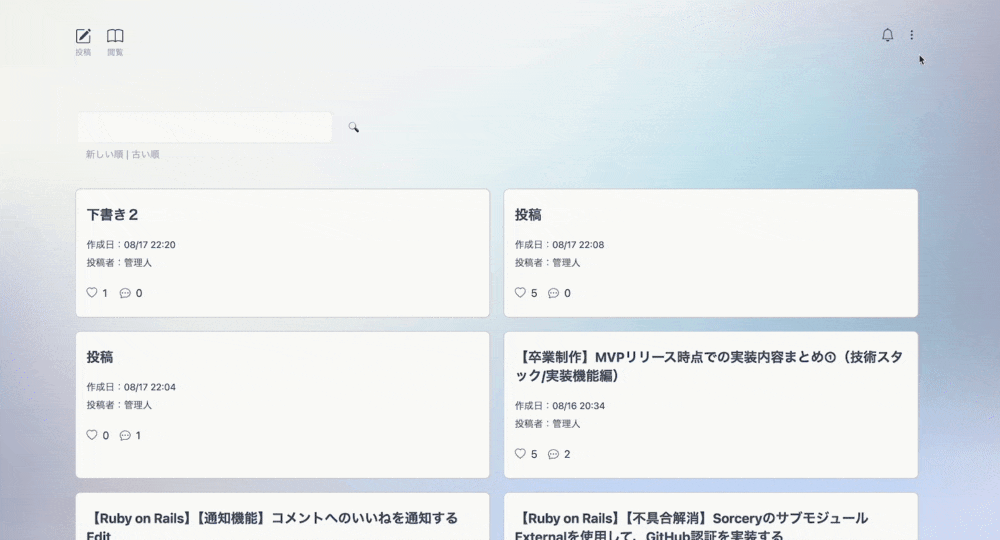This screenshot has width=1000, height=540.
Task: Open the 下書き２ post title
Action: coord(112,215)
